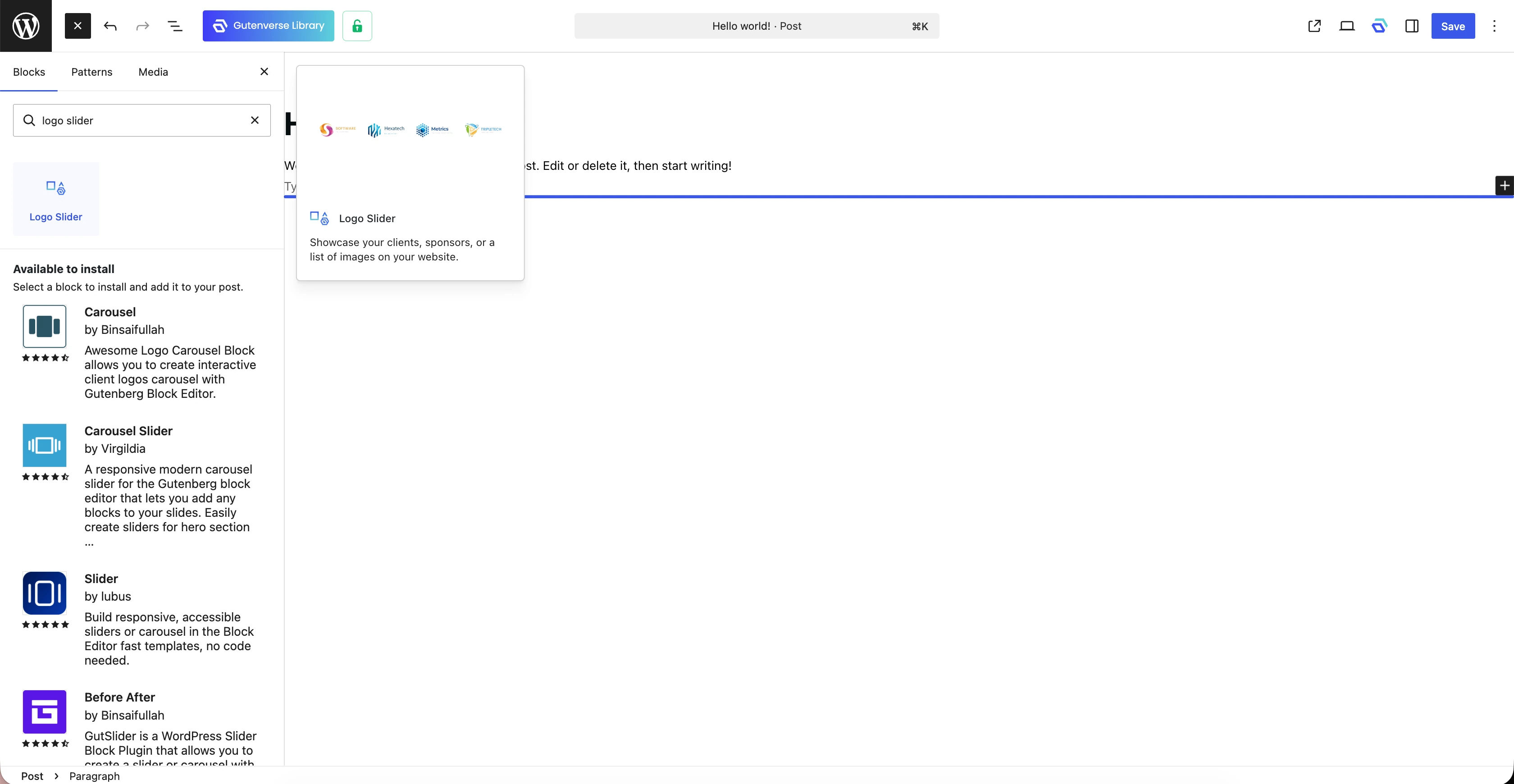View the post in new tab
Image resolution: width=1514 pixels, height=784 pixels.
point(1315,26)
